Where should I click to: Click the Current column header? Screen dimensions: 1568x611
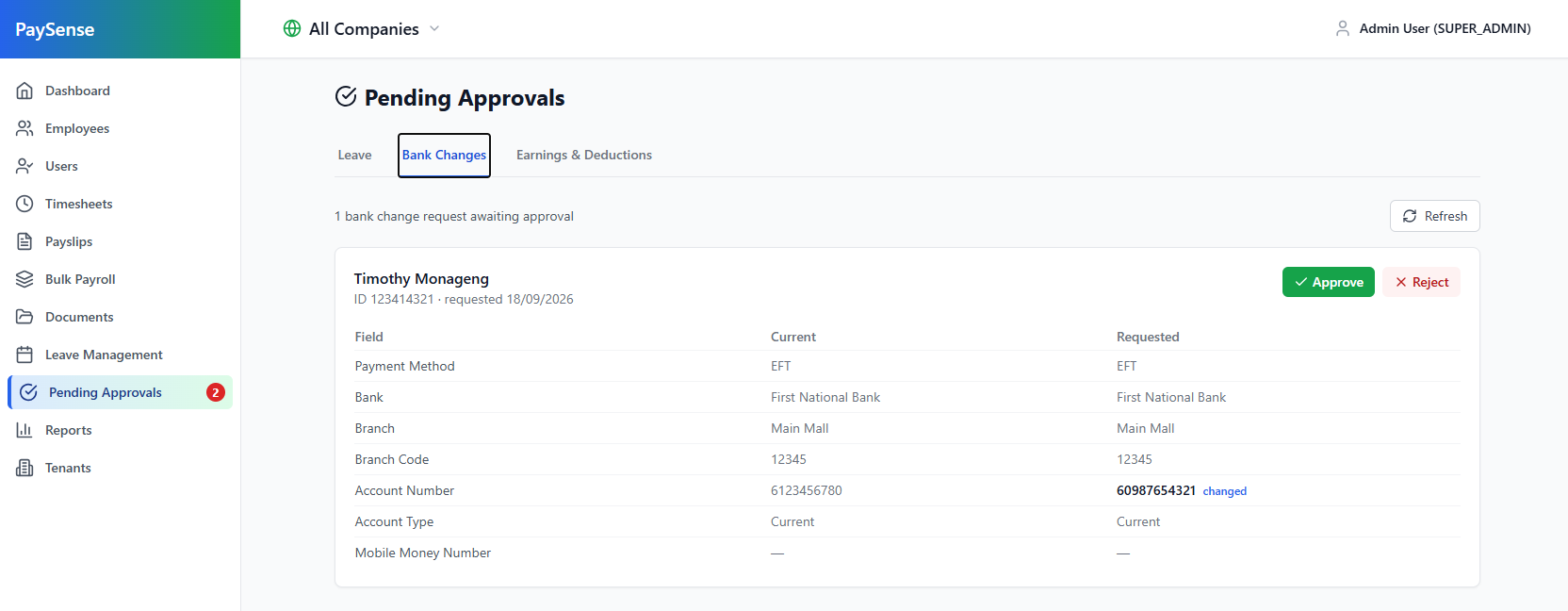tap(792, 337)
